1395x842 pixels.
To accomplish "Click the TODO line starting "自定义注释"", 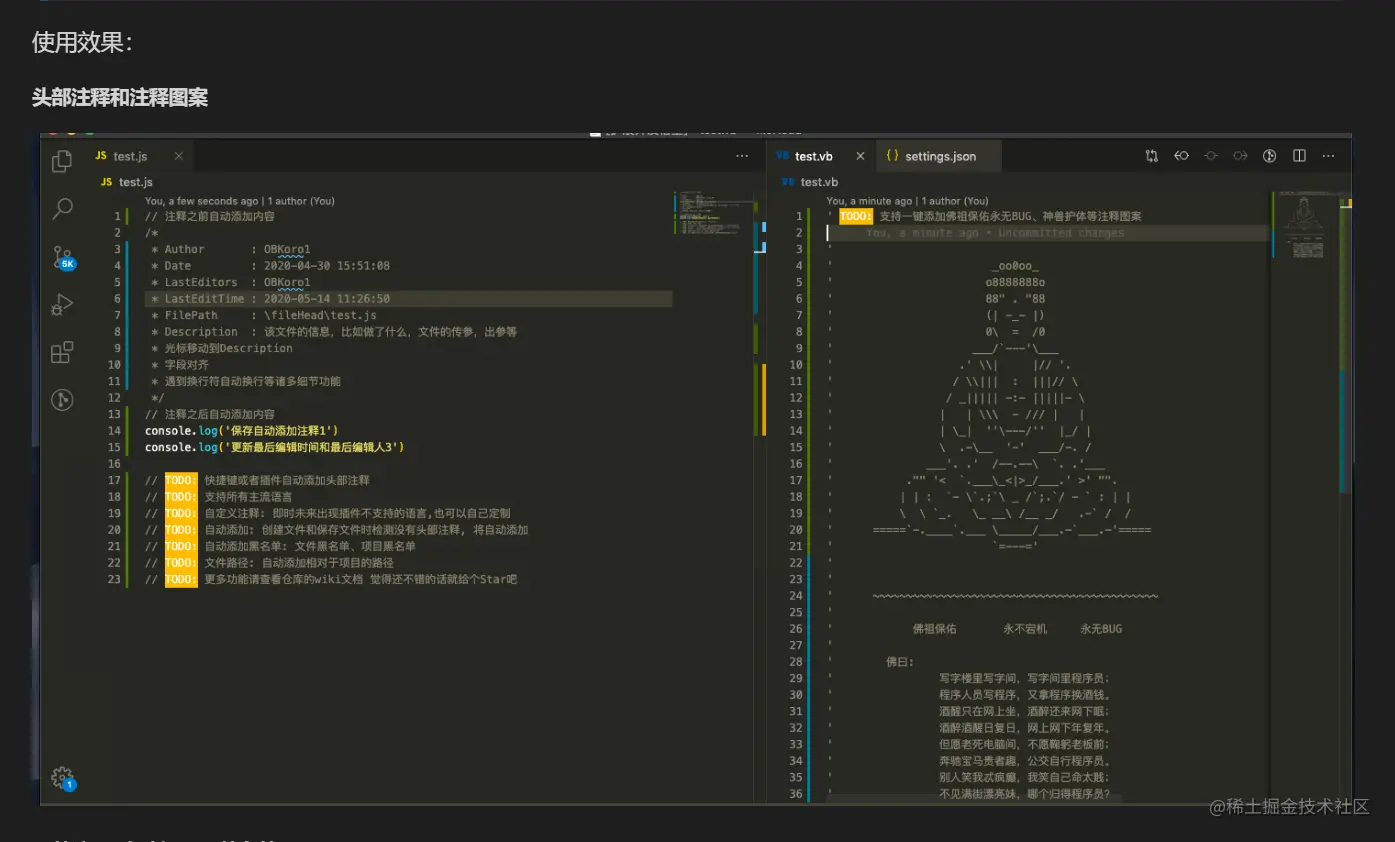I will [329, 513].
